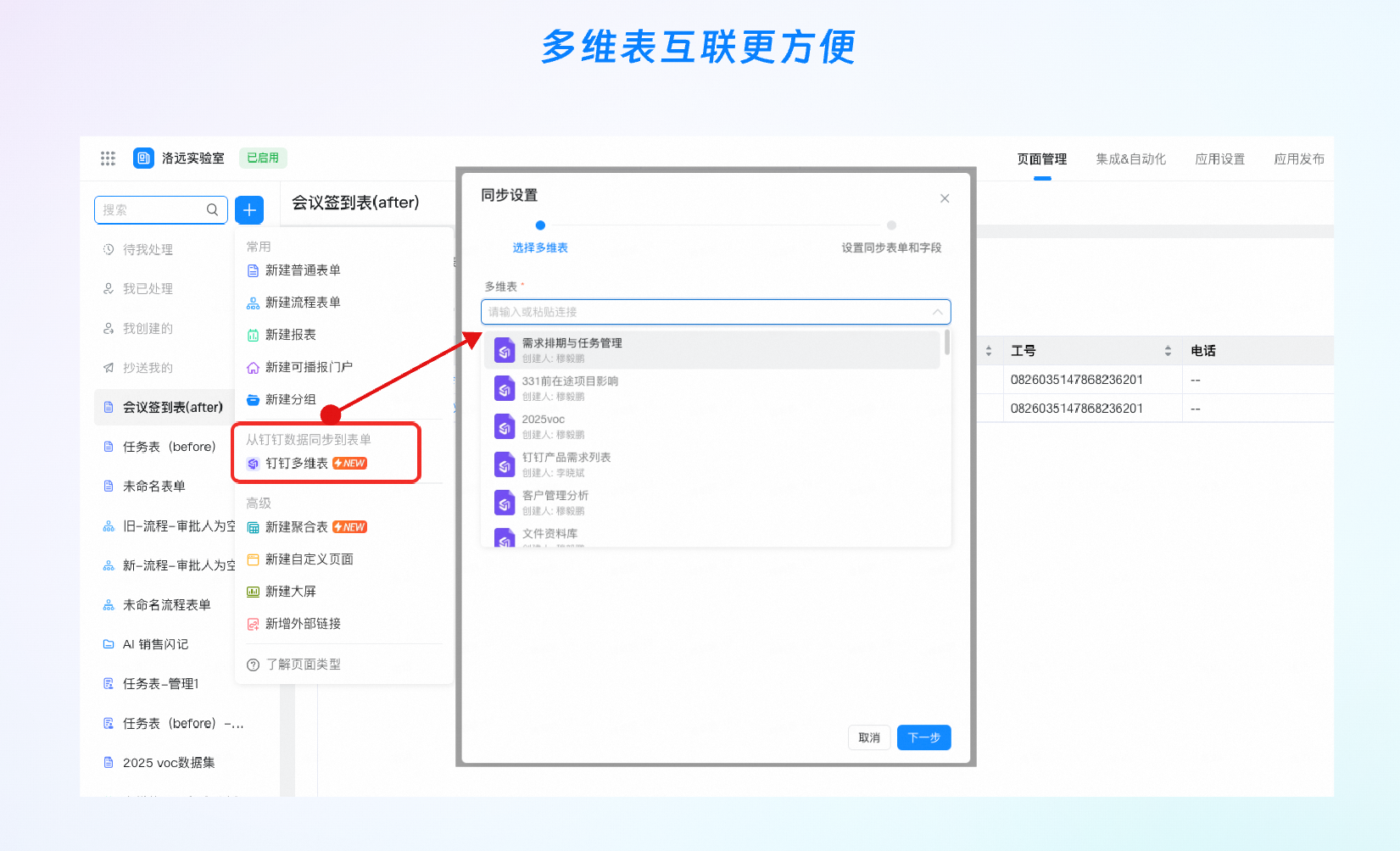Click the 下一步 button
This screenshot has height=851, width=1400.
pos(924,737)
